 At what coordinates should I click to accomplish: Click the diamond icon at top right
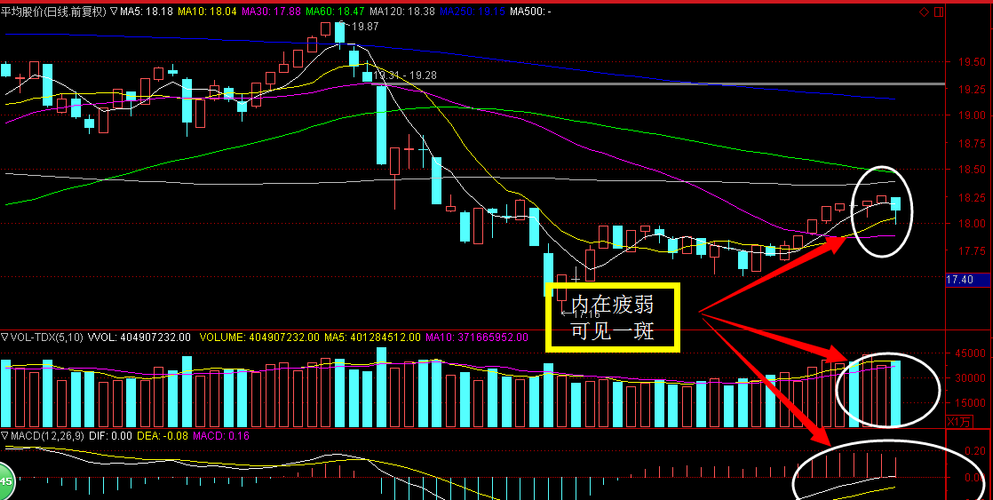(923, 11)
